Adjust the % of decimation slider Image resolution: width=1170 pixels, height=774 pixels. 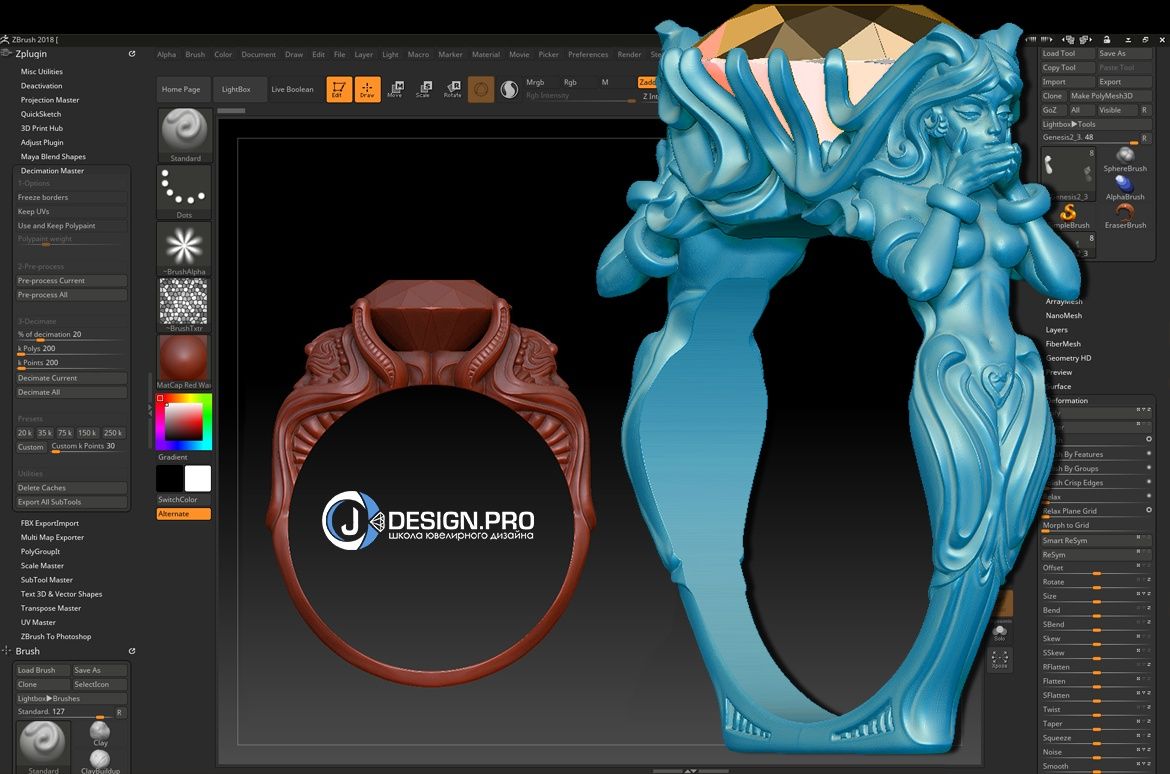click(72, 335)
